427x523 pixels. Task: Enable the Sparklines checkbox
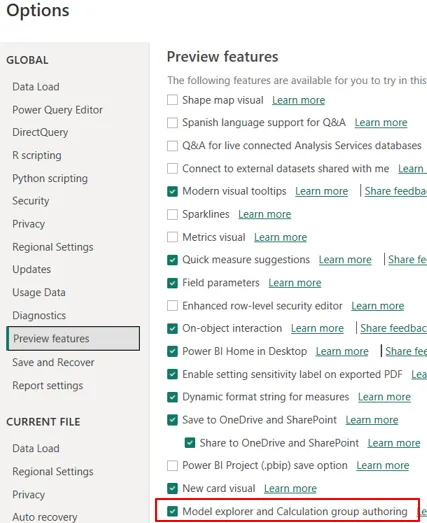pos(172,214)
